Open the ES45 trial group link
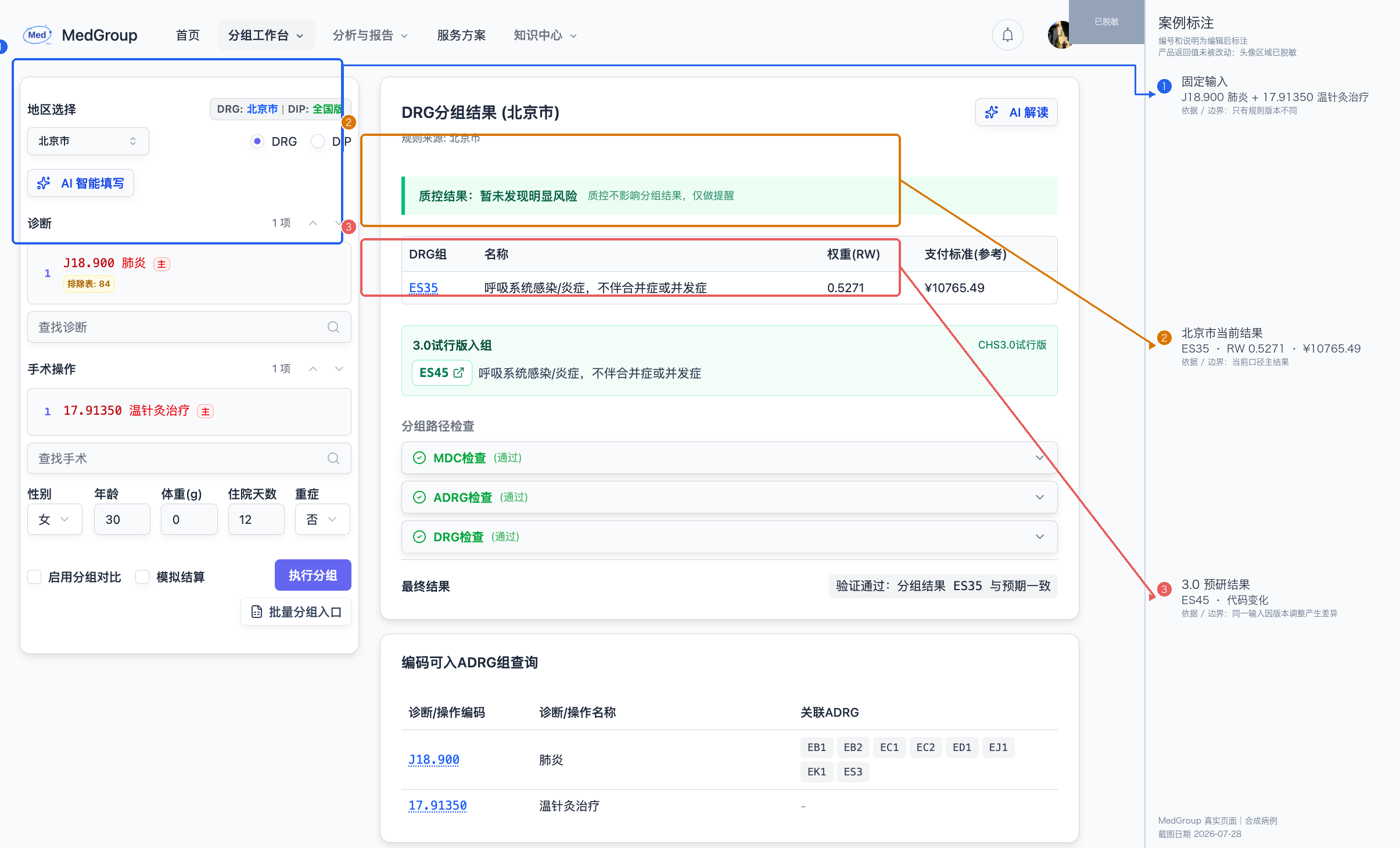This screenshot has height=848, width=1400. pos(441,373)
